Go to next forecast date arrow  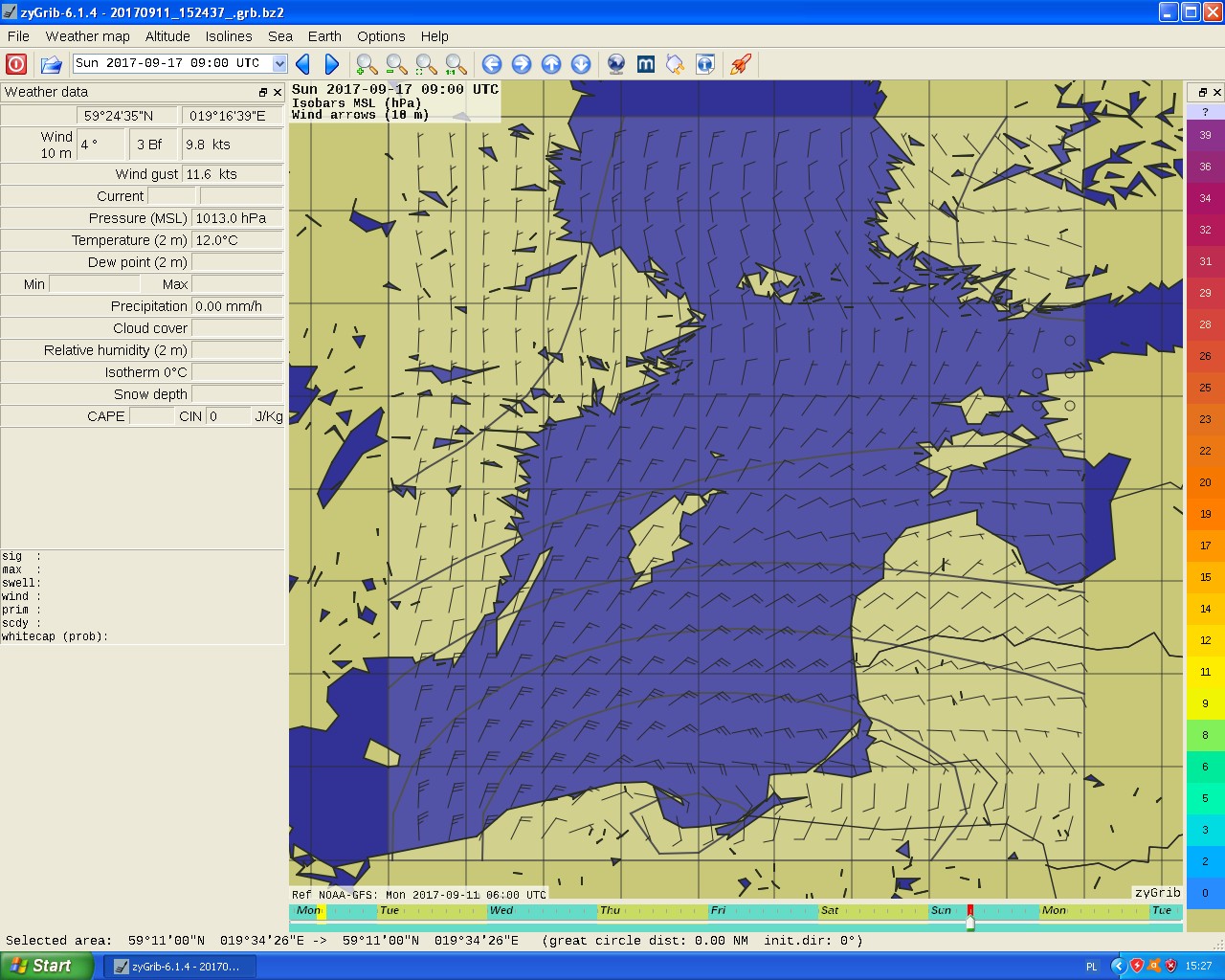[332, 64]
